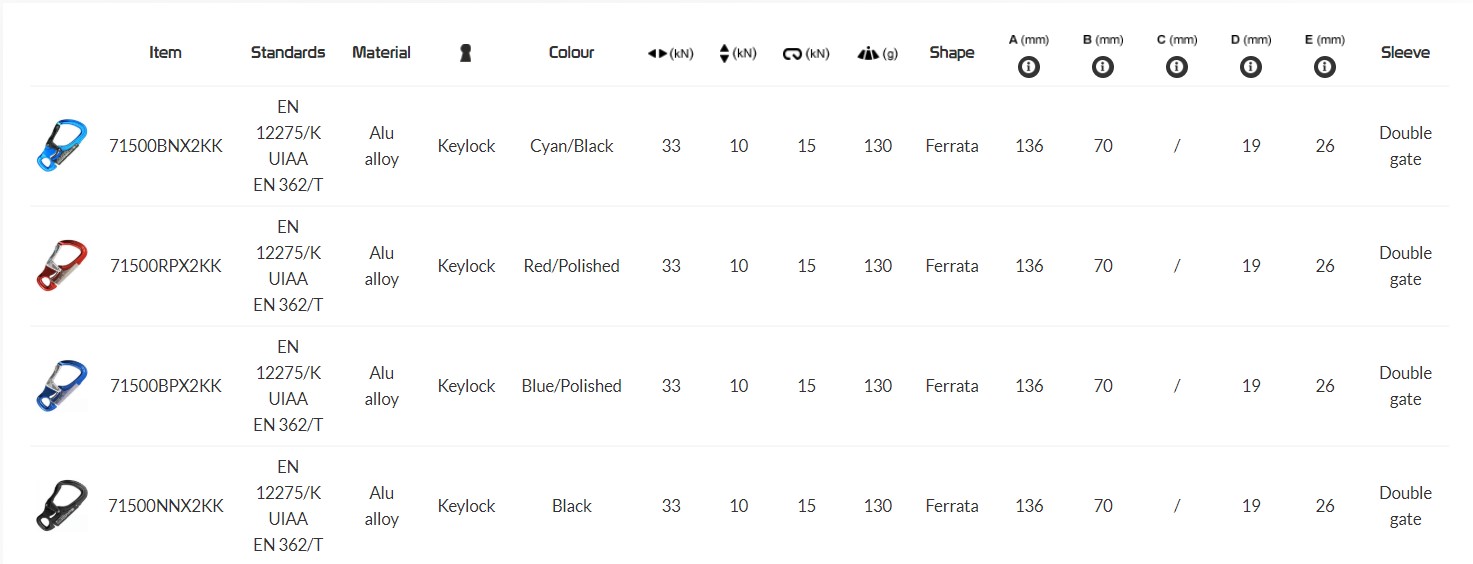Image resolution: width=1473 pixels, height=564 pixels.
Task: Open the cyan/black carabiner thumbnail
Action: (61, 146)
